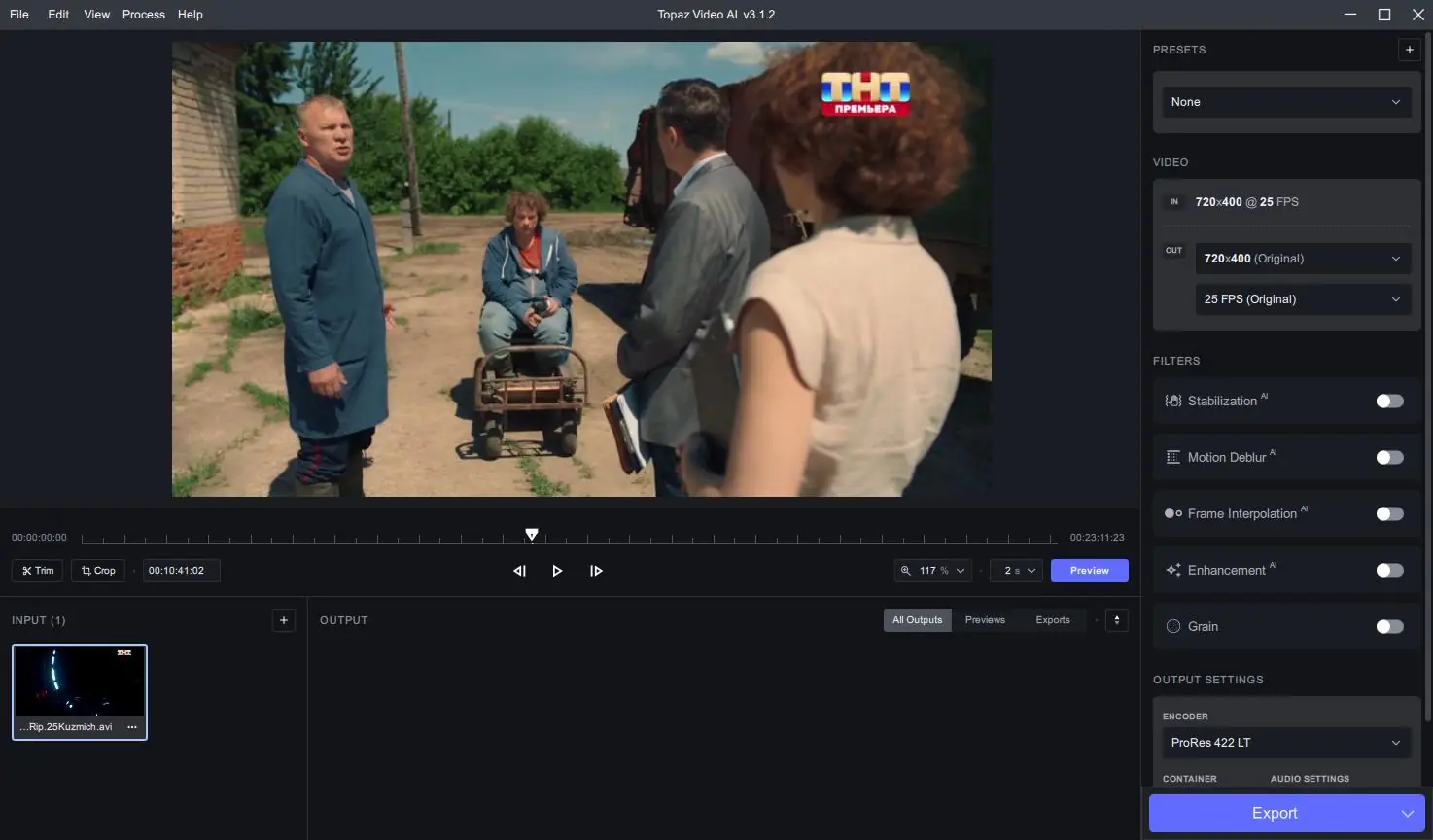This screenshot has width=1433, height=840.
Task: Click the Motion Deblur filter icon
Action: coord(1173,457)
